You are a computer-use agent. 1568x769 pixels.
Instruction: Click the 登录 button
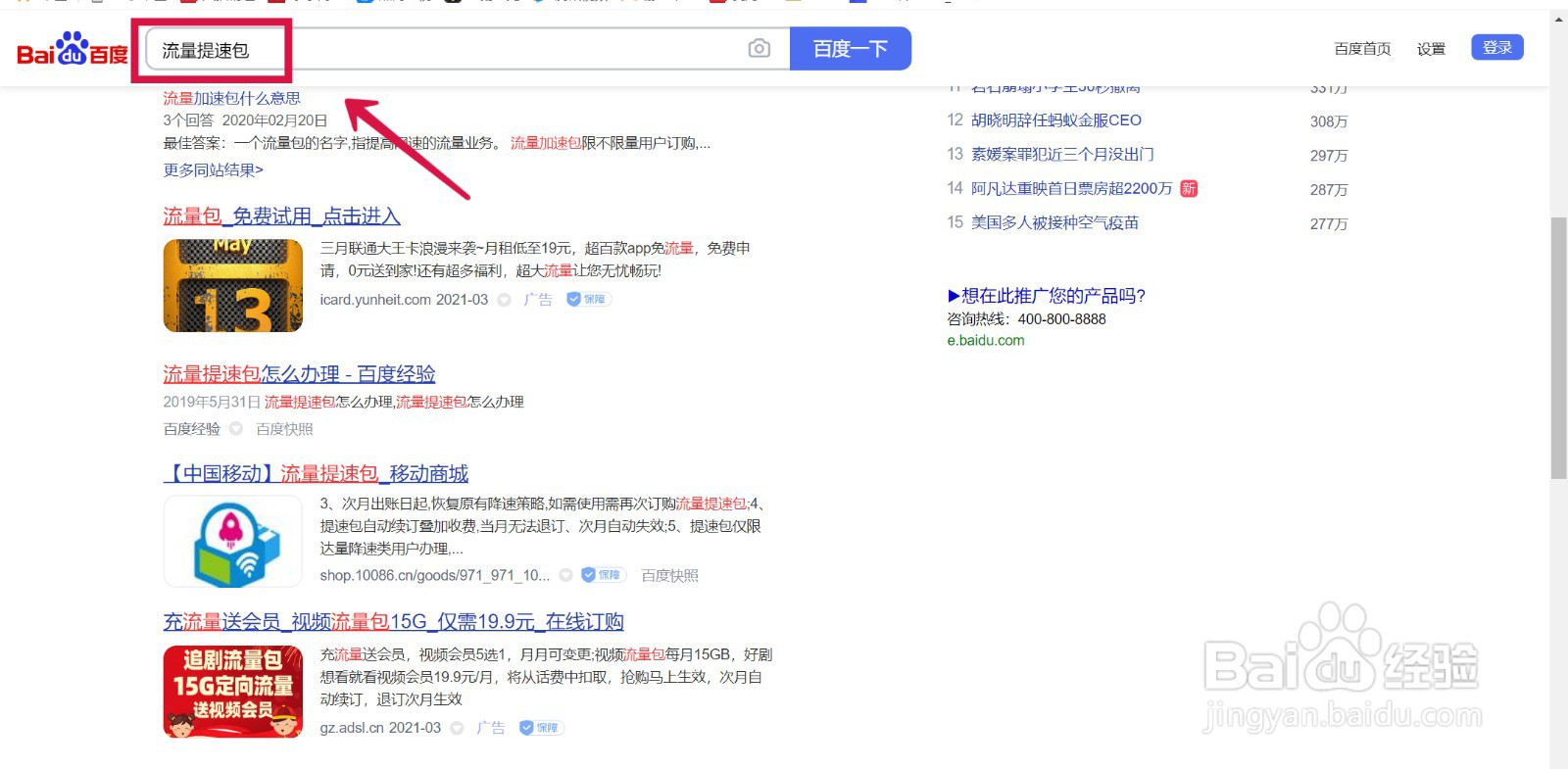point(1496,47)
